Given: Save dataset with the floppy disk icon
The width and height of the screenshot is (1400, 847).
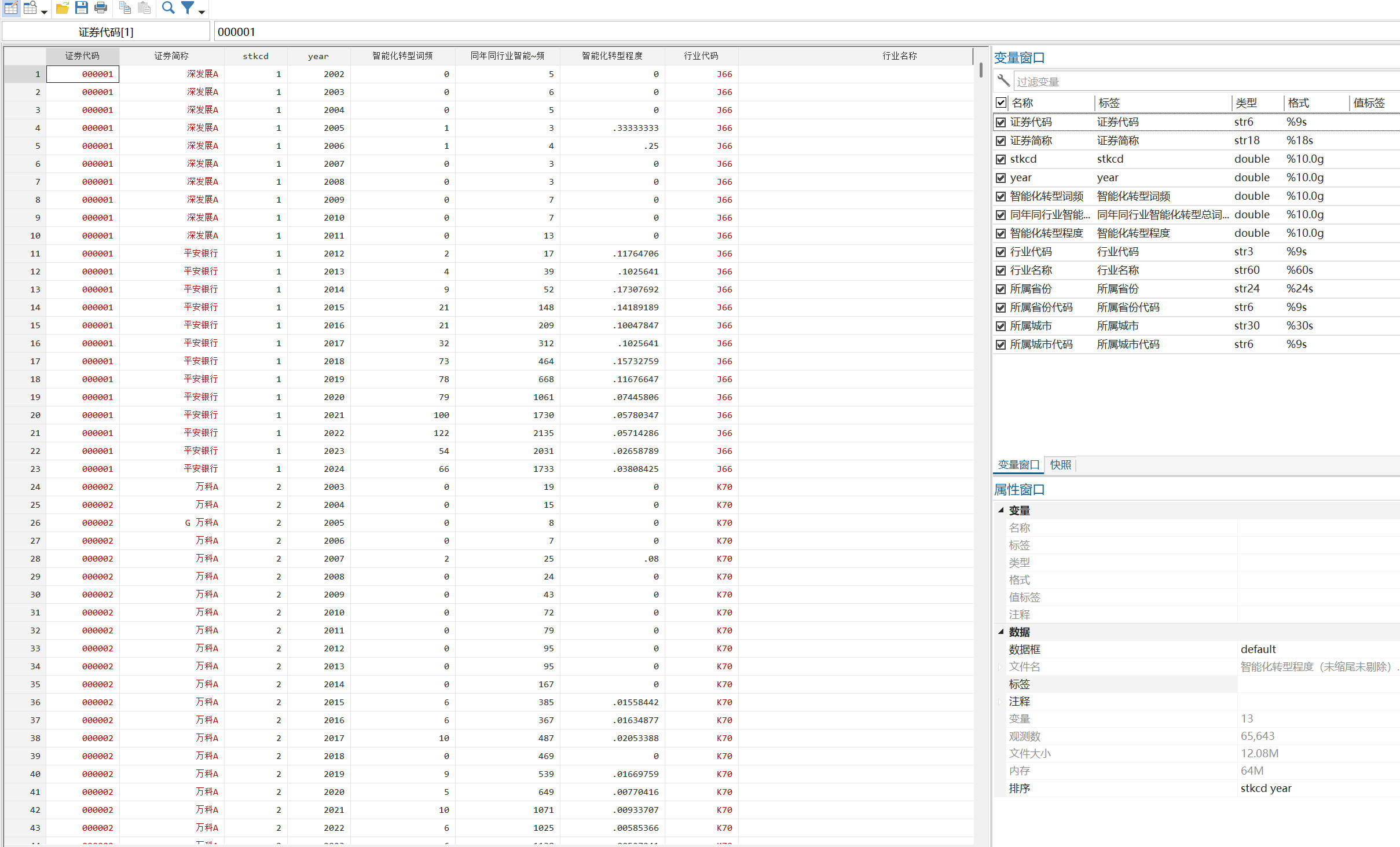Looking at the screenshot, I should (82, 8).
